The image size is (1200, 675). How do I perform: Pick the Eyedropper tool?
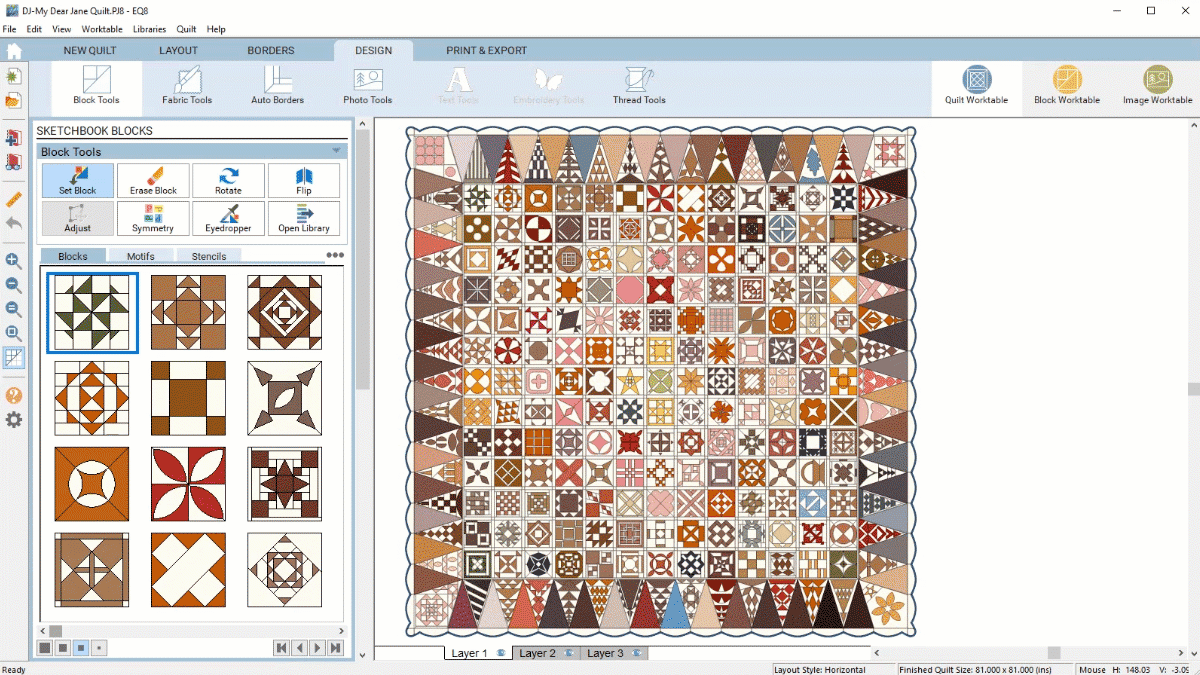point(228,218)
